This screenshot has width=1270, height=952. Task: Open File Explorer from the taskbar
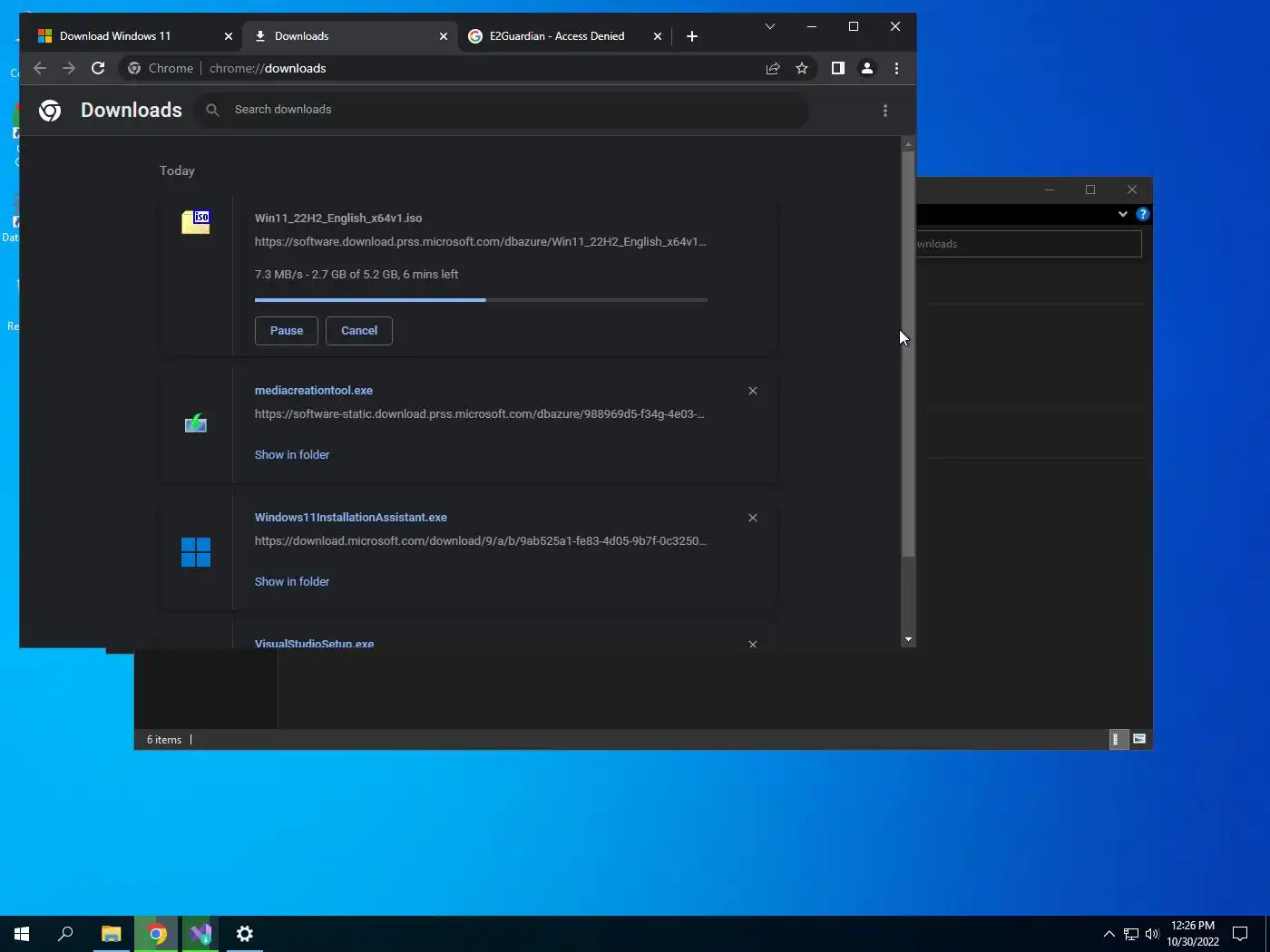point(112,934)
